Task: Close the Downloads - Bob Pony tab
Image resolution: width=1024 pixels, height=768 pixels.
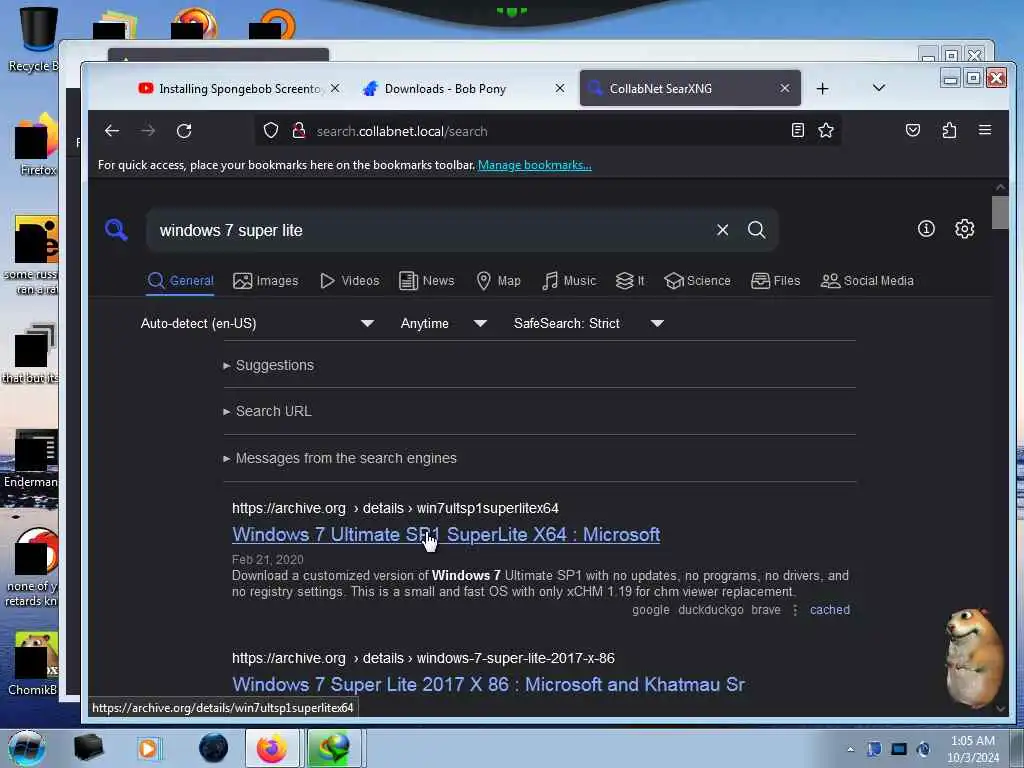Action: coord(560,88)
